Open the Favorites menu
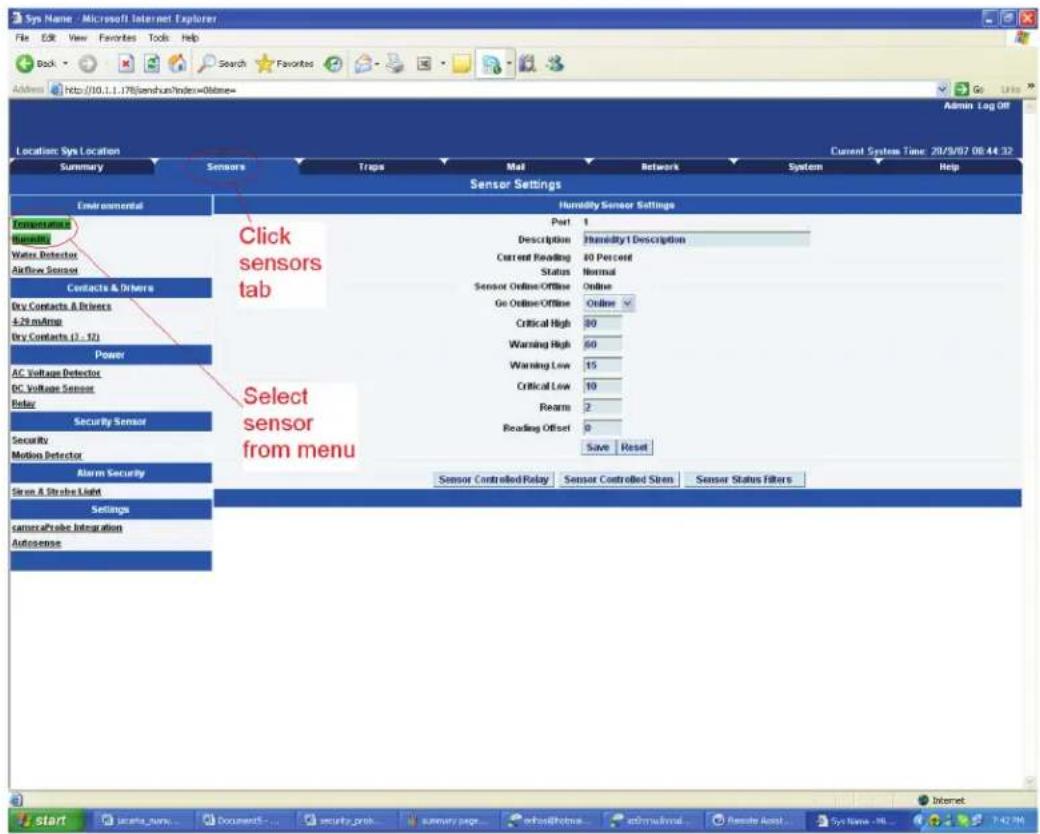This screenshot has height=834, width=1040. pos(117,38)
